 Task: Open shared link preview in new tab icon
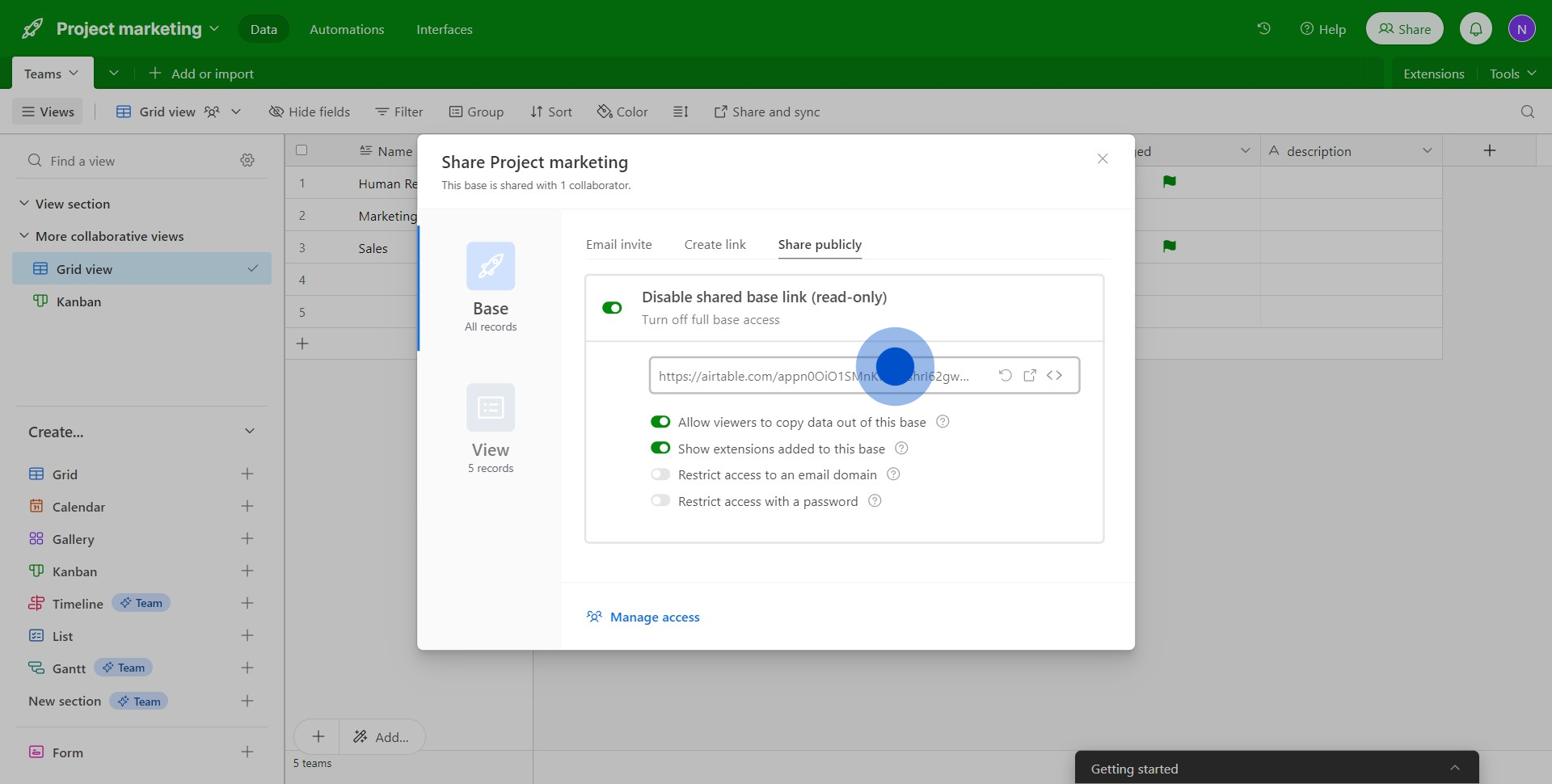coord(1030,375)
